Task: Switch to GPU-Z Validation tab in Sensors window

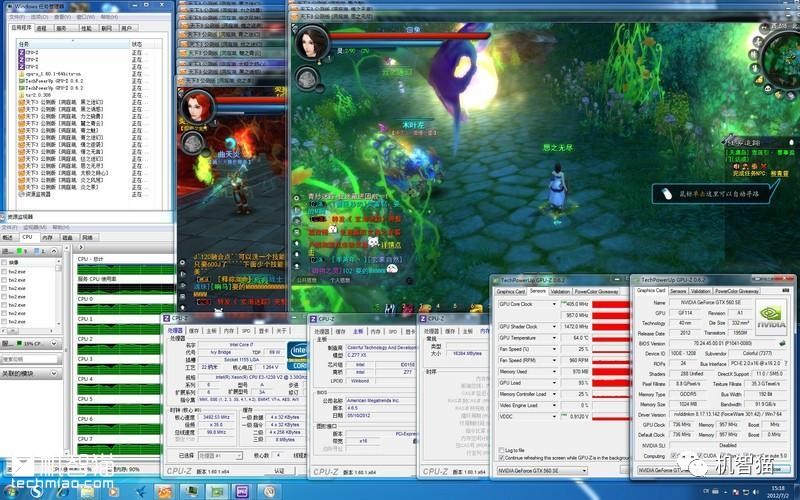Action: click(x=560, y=291)
